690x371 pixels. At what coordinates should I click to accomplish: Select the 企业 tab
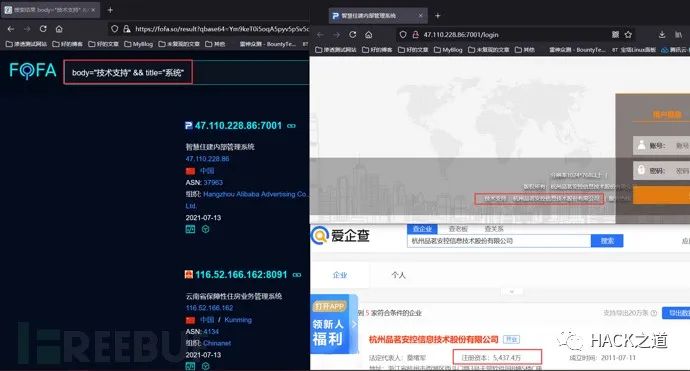340,275
